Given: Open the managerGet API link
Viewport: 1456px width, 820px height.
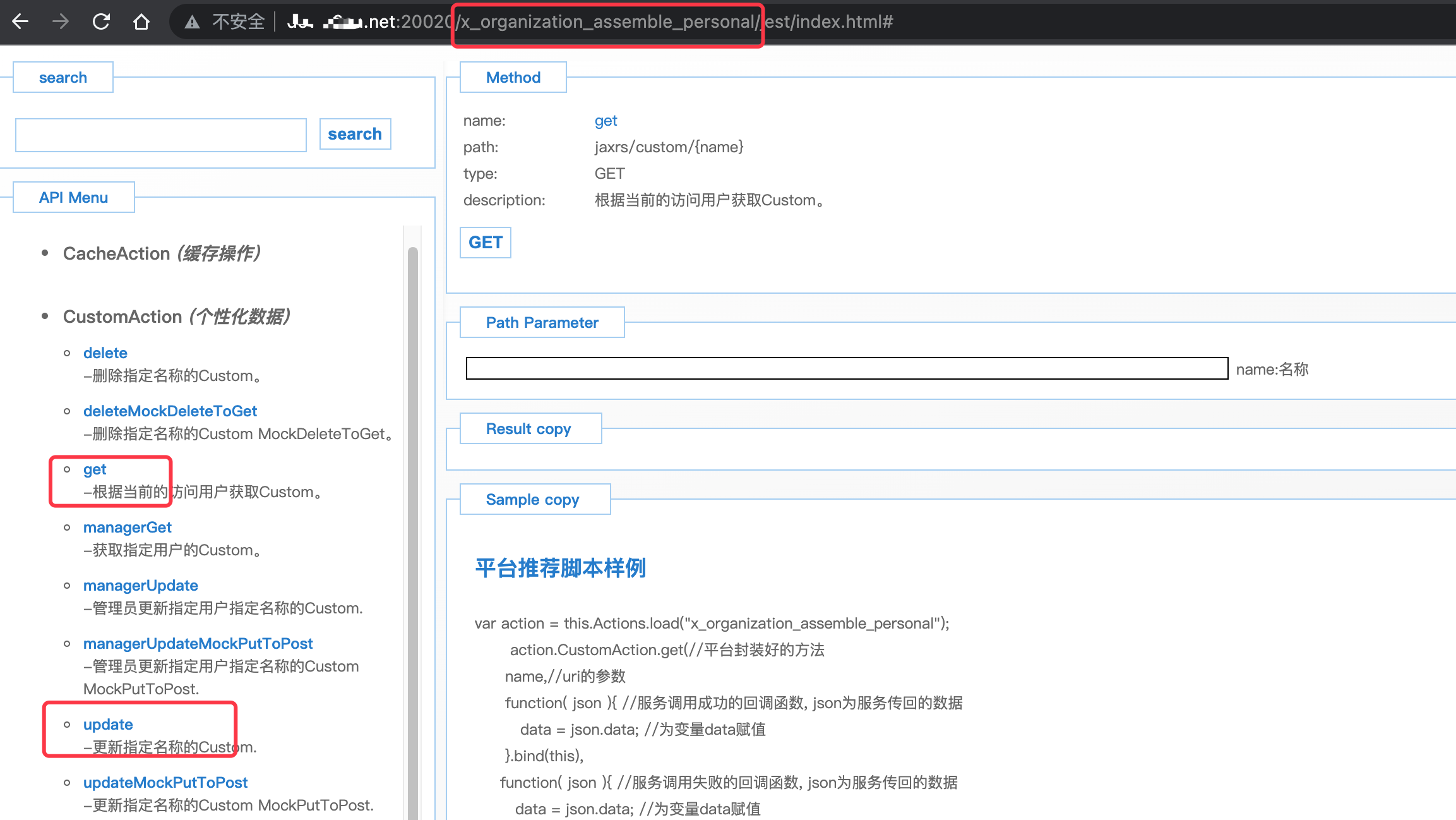Looking at the screenshot, I should pos(127,528).
